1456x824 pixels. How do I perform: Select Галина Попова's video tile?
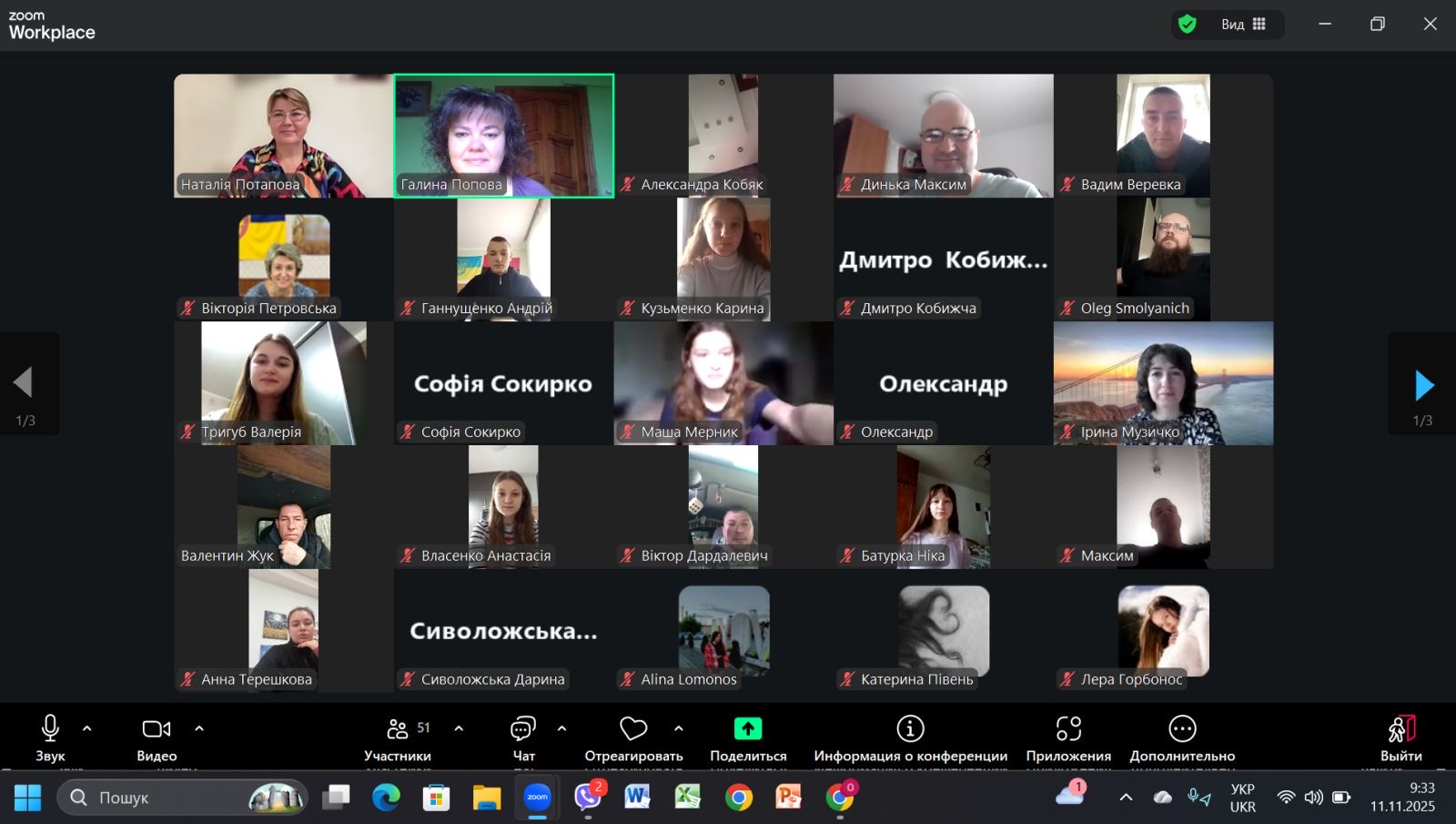[x=504, y=135]
